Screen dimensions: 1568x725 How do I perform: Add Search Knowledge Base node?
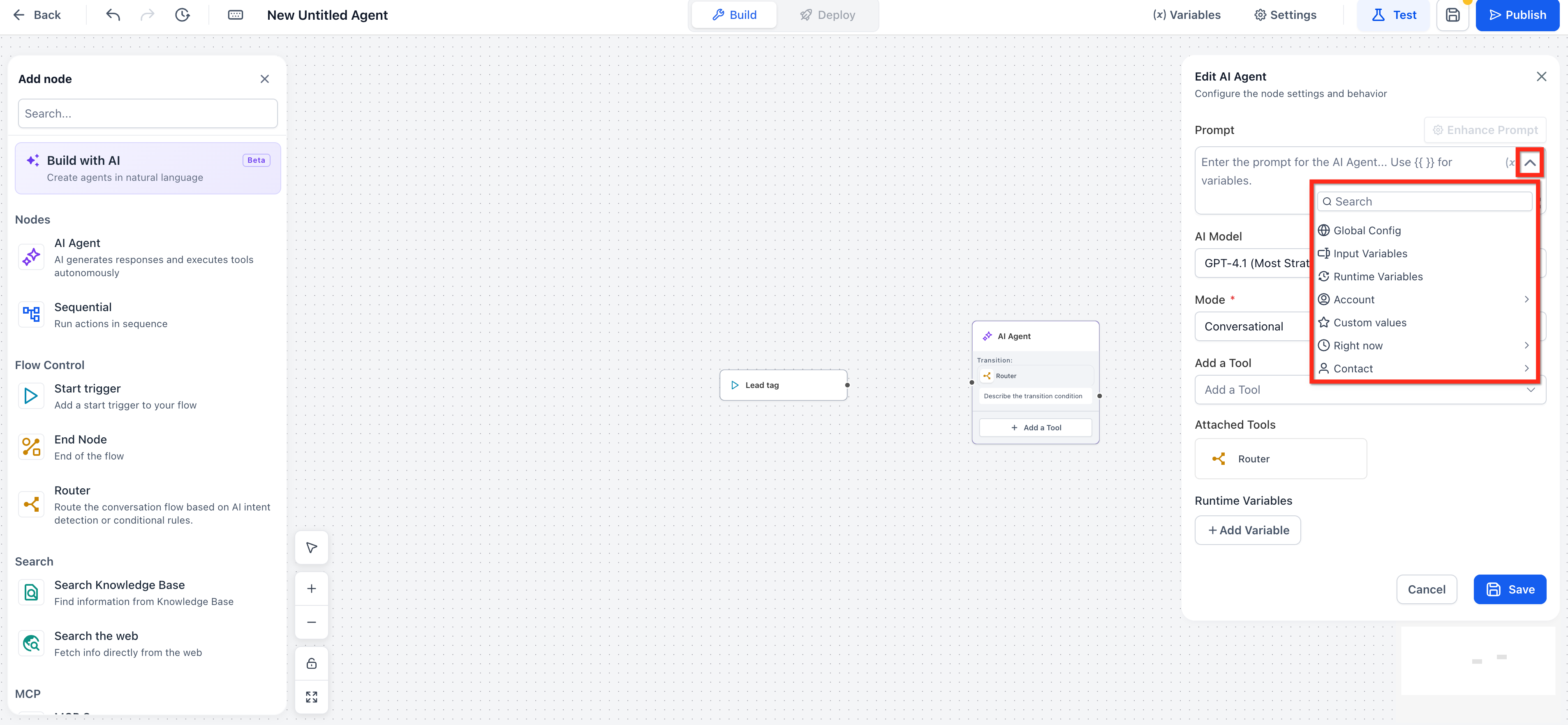point(147,593)
